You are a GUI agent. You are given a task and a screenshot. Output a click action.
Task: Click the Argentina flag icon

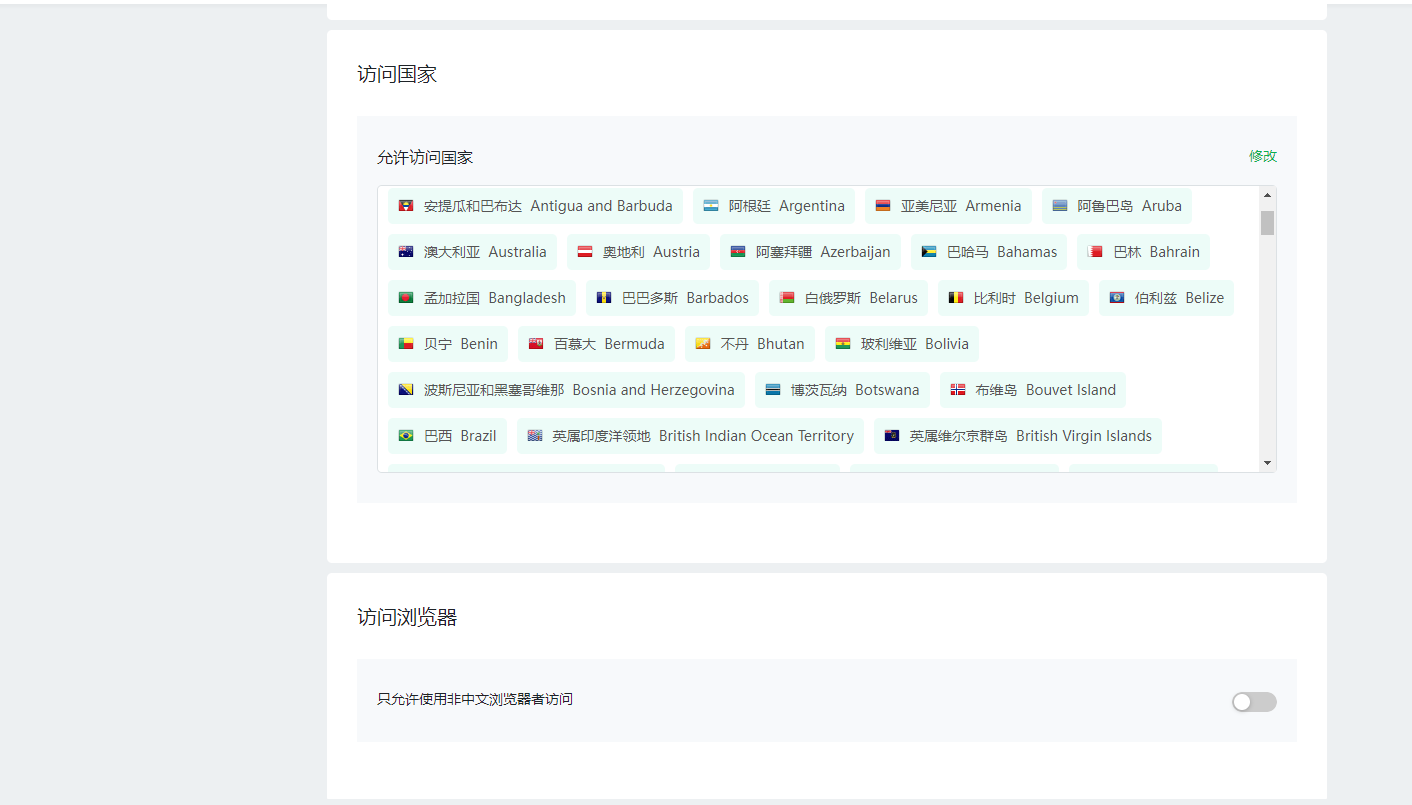711,206
